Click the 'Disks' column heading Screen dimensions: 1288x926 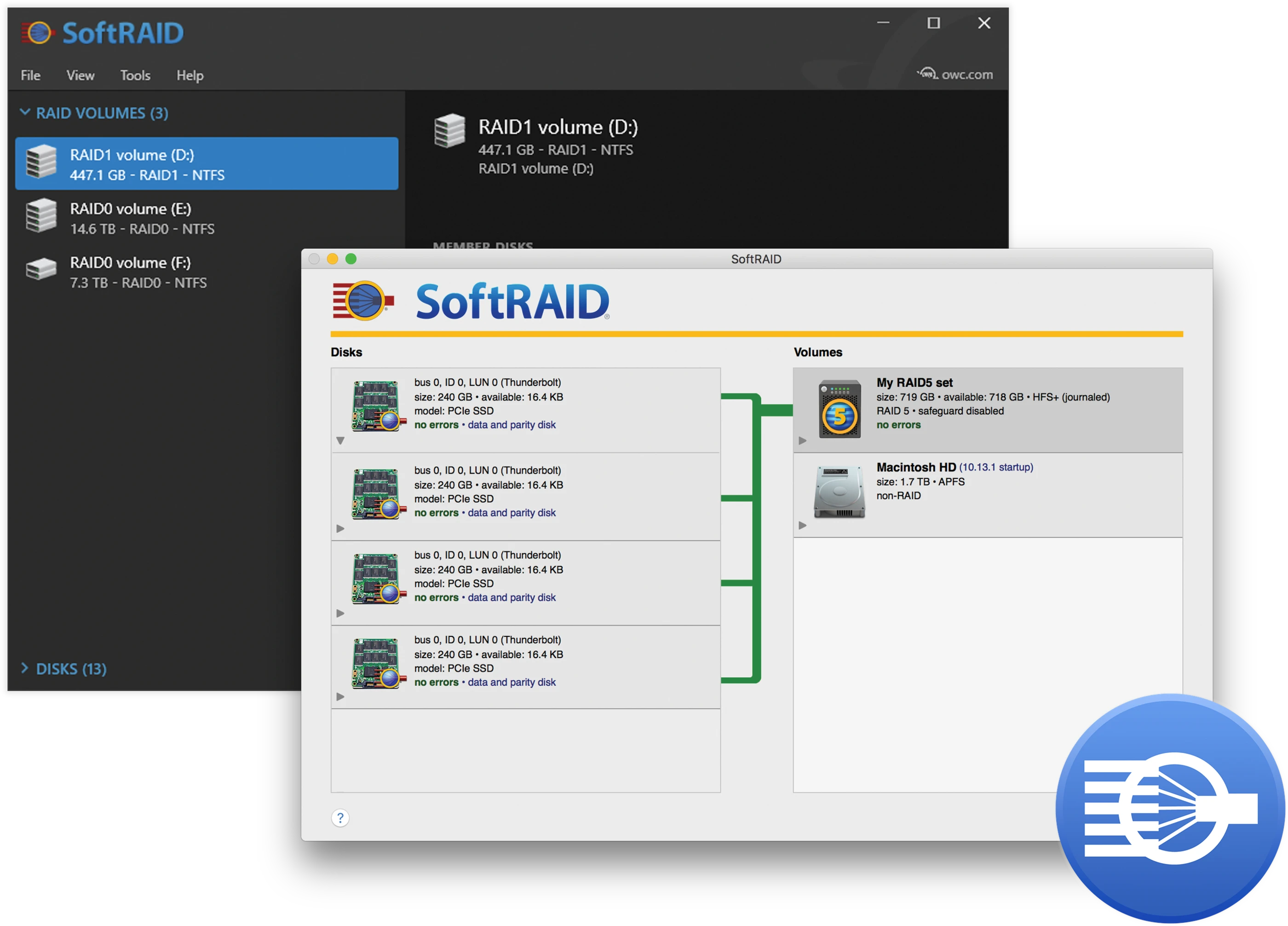(346, 352)
